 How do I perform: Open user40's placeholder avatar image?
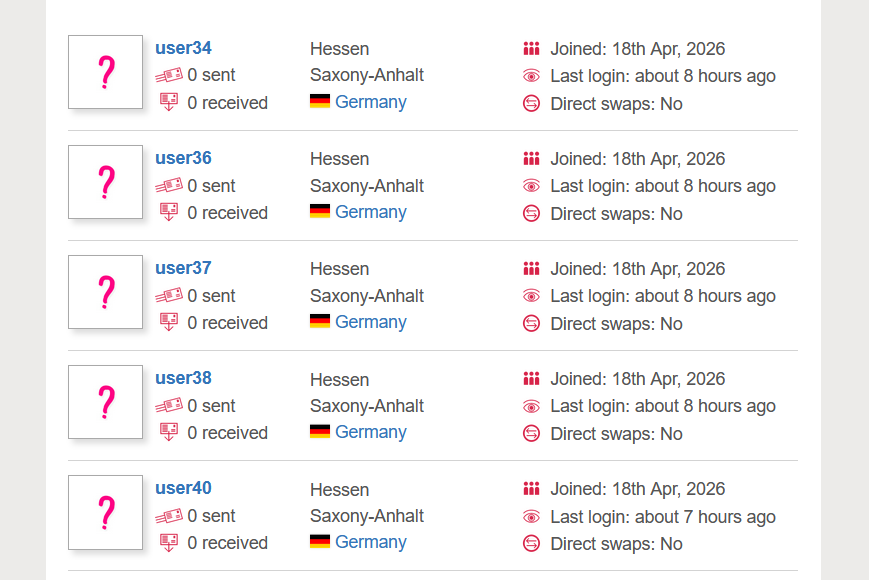[x=105, y=512]
